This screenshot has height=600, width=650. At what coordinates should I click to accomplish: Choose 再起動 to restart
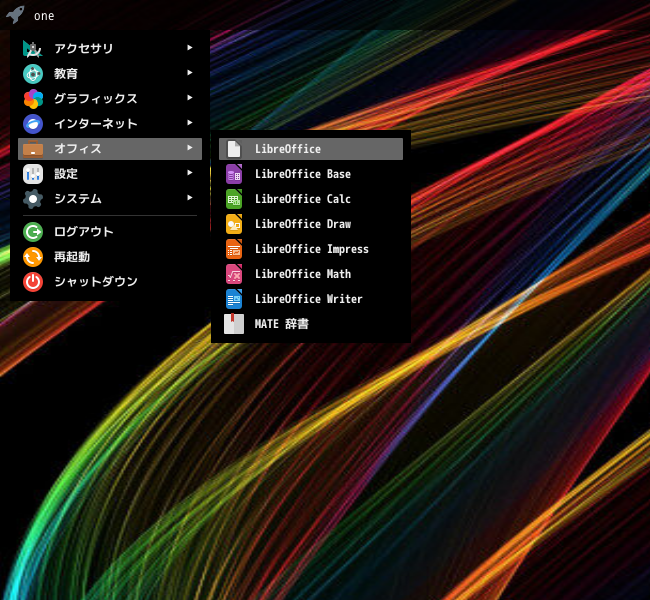110,257
